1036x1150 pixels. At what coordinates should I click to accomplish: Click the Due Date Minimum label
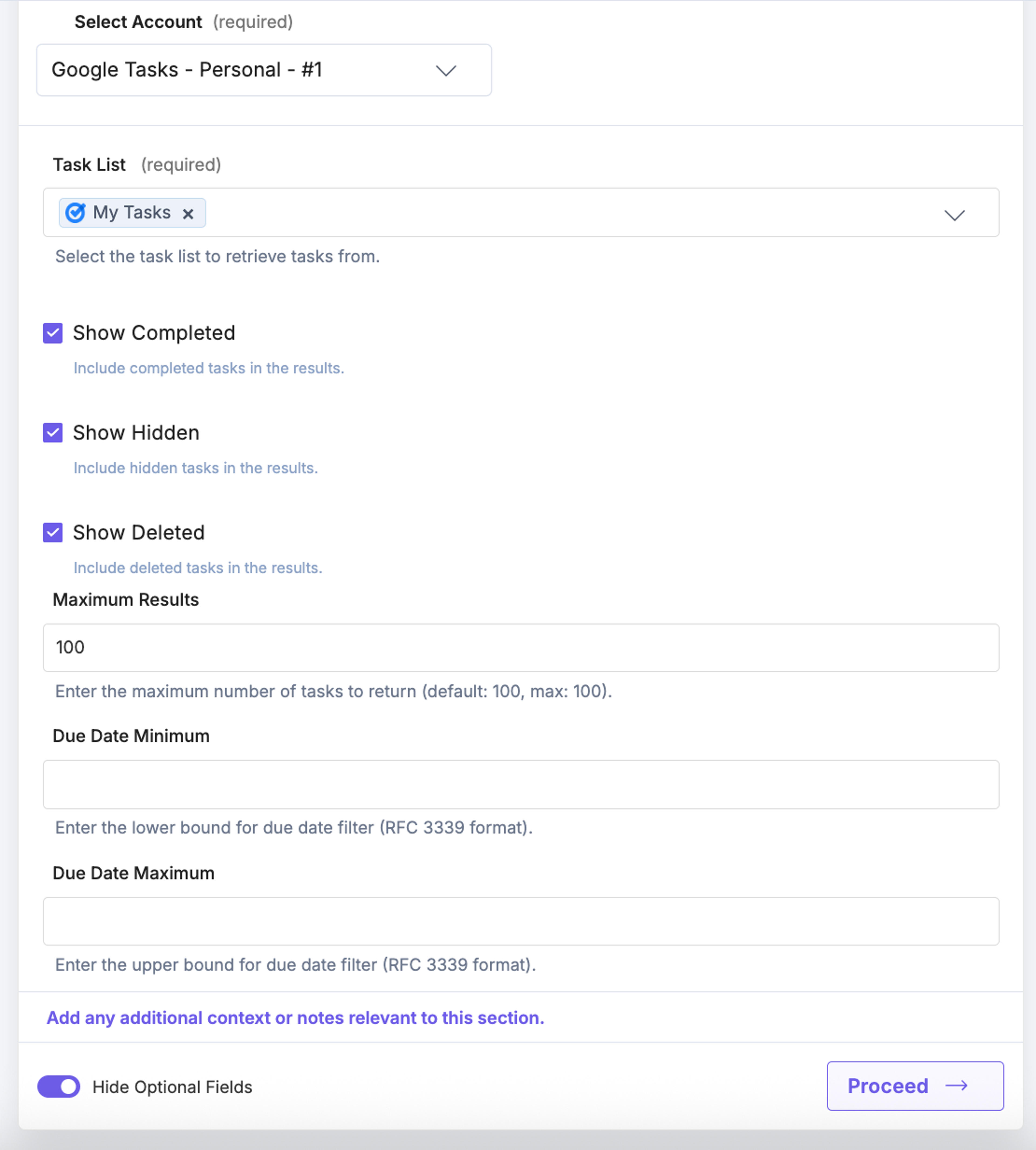(x=131, y=736)
